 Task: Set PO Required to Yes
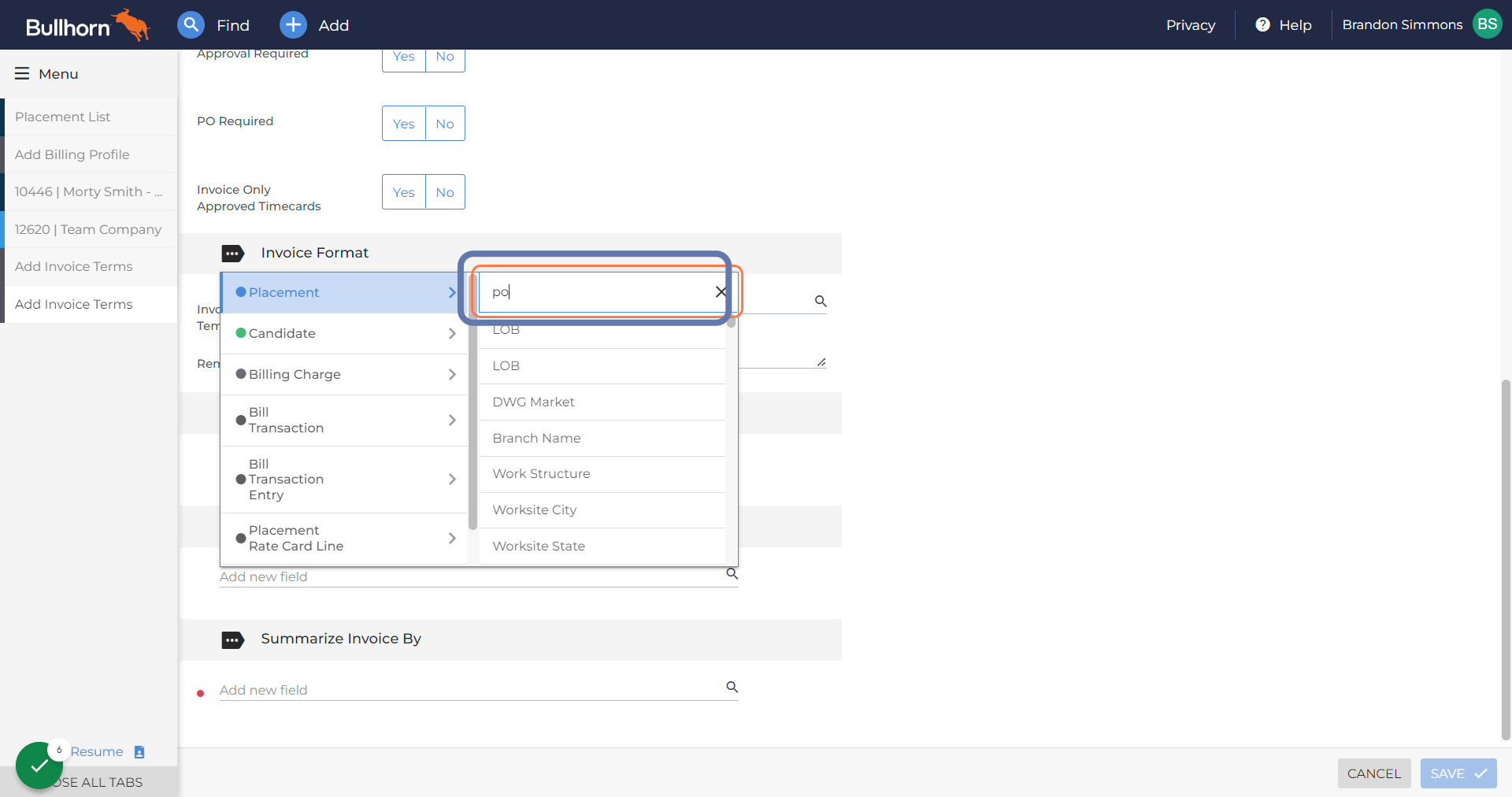[403, 124]
